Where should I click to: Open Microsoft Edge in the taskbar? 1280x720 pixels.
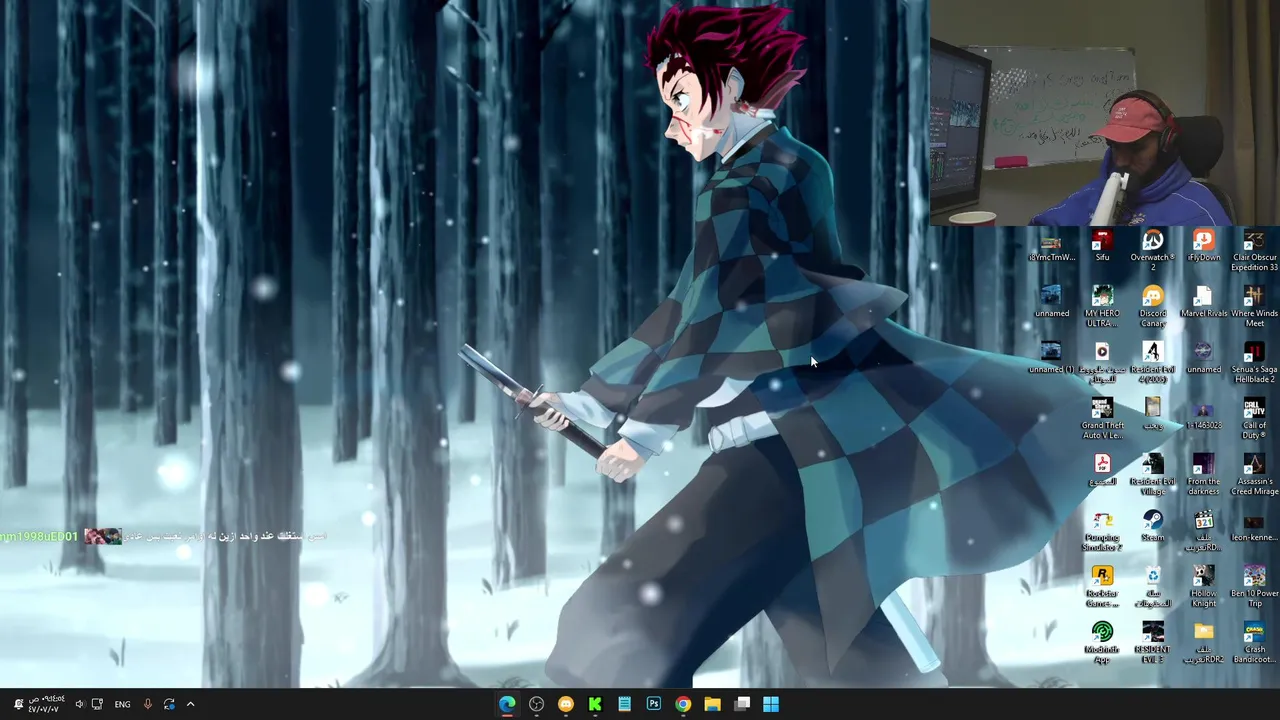pos(507,704)
